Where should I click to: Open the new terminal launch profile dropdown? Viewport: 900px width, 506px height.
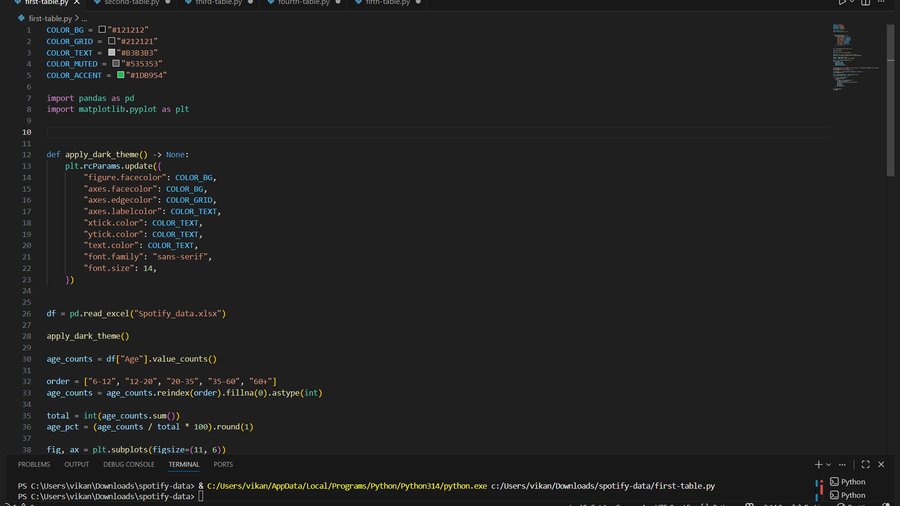(829, 464)
